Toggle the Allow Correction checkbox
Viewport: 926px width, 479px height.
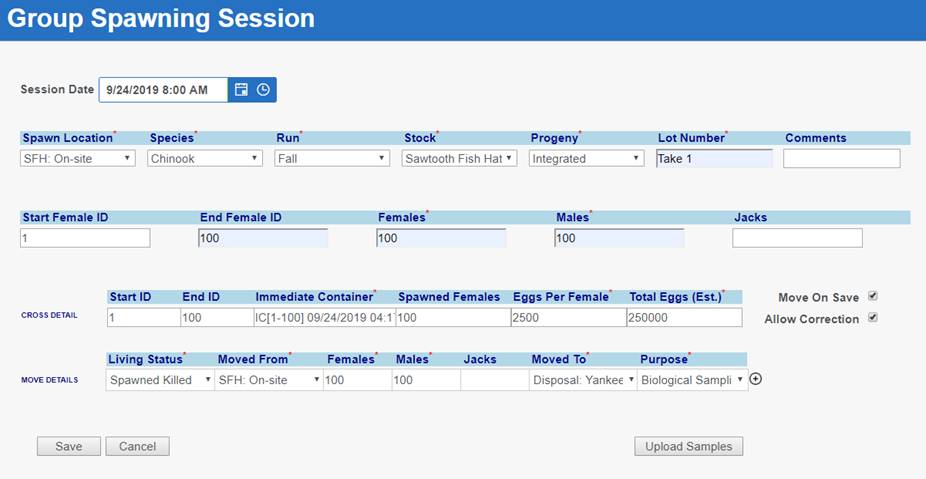pyautogui.click(x=873, y=318)
